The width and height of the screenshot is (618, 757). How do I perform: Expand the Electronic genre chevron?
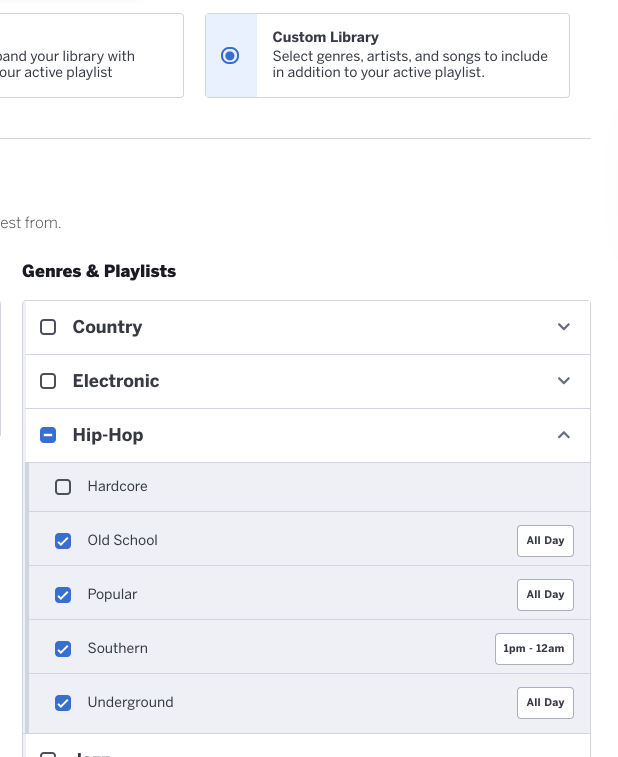[563, 381]
